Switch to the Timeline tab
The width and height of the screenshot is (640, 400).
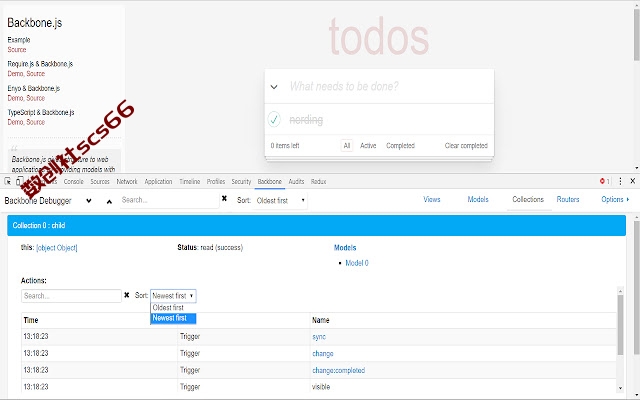(x=189, y=182)
